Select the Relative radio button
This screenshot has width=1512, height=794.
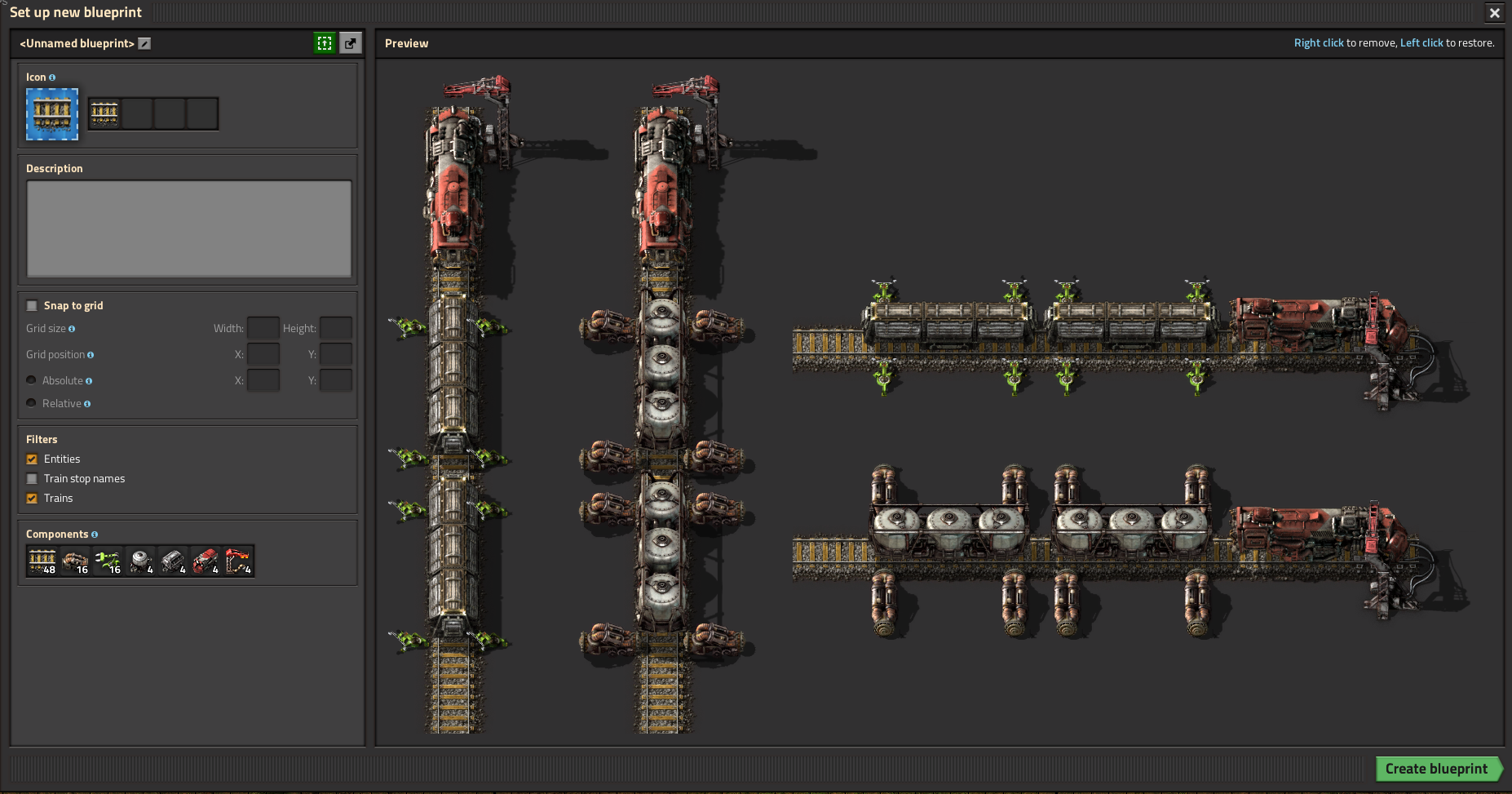(x=31, y=403)
